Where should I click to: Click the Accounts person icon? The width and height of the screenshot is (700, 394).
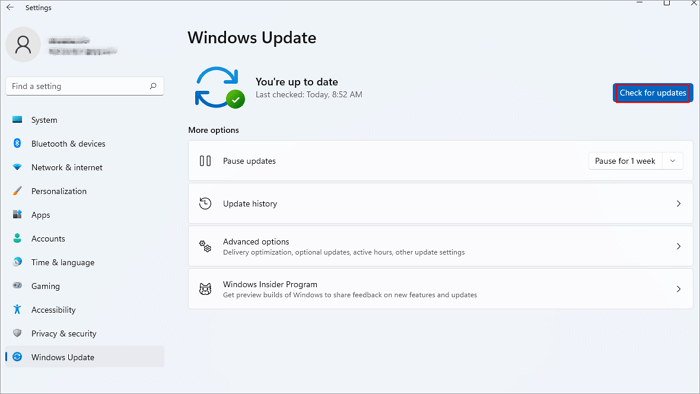pyautogui.click(x=17, y=238)
